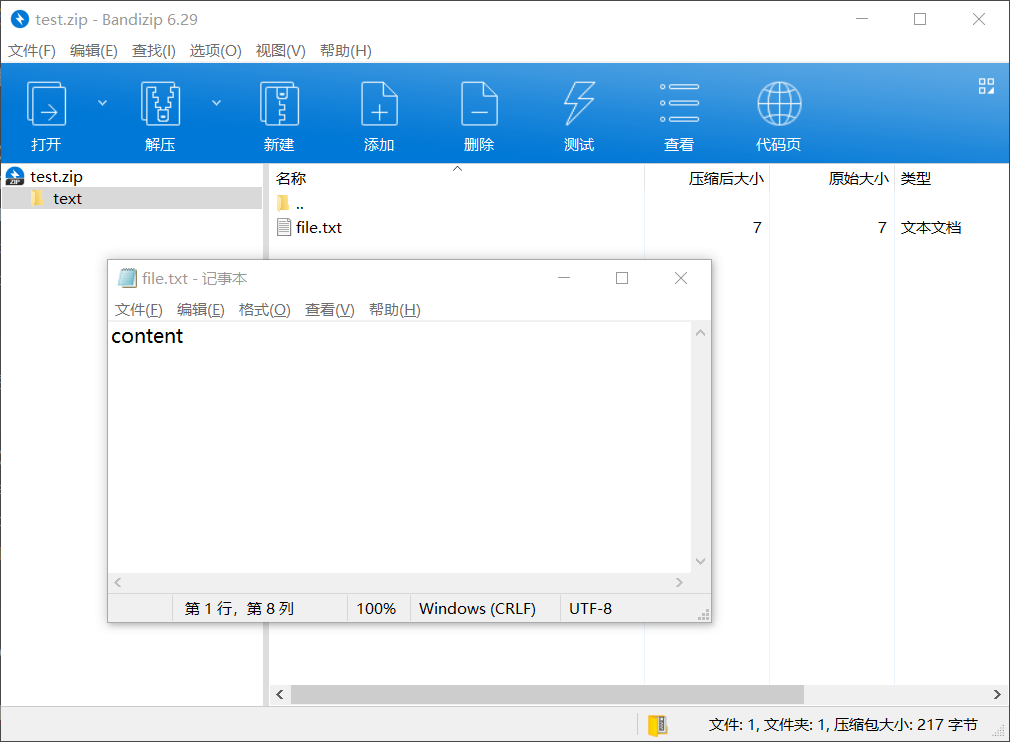Open Bandizip 查找(I) menu

coord(154,51)
